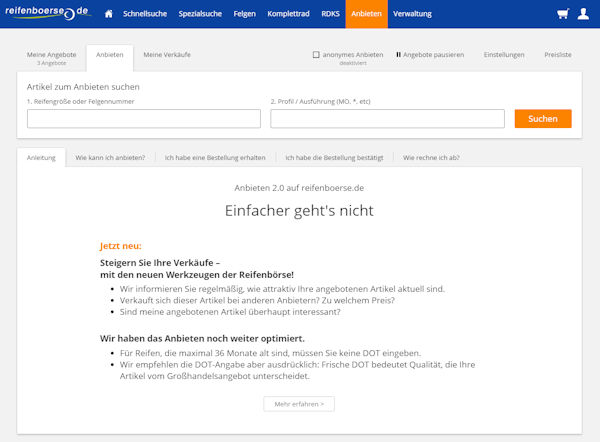Viewport: 600px width, 442px height.
Task: Open Komplettrad navigation item
Action: (291, 14)
